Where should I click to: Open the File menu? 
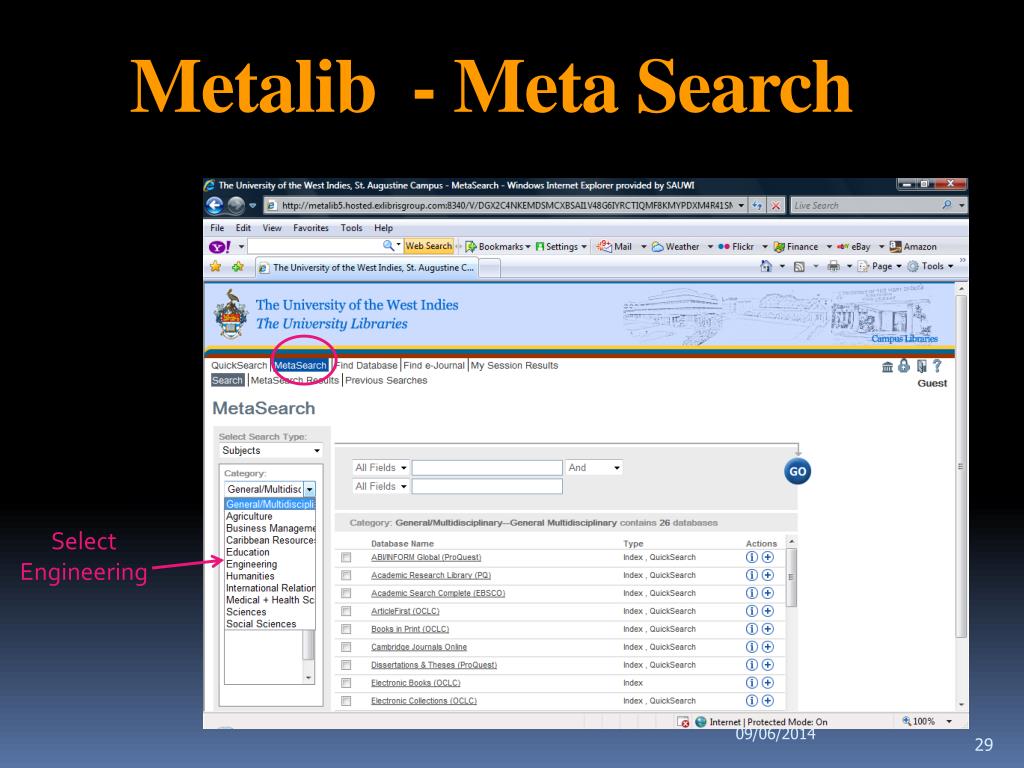pyautogui.click(x=217, y=228)
